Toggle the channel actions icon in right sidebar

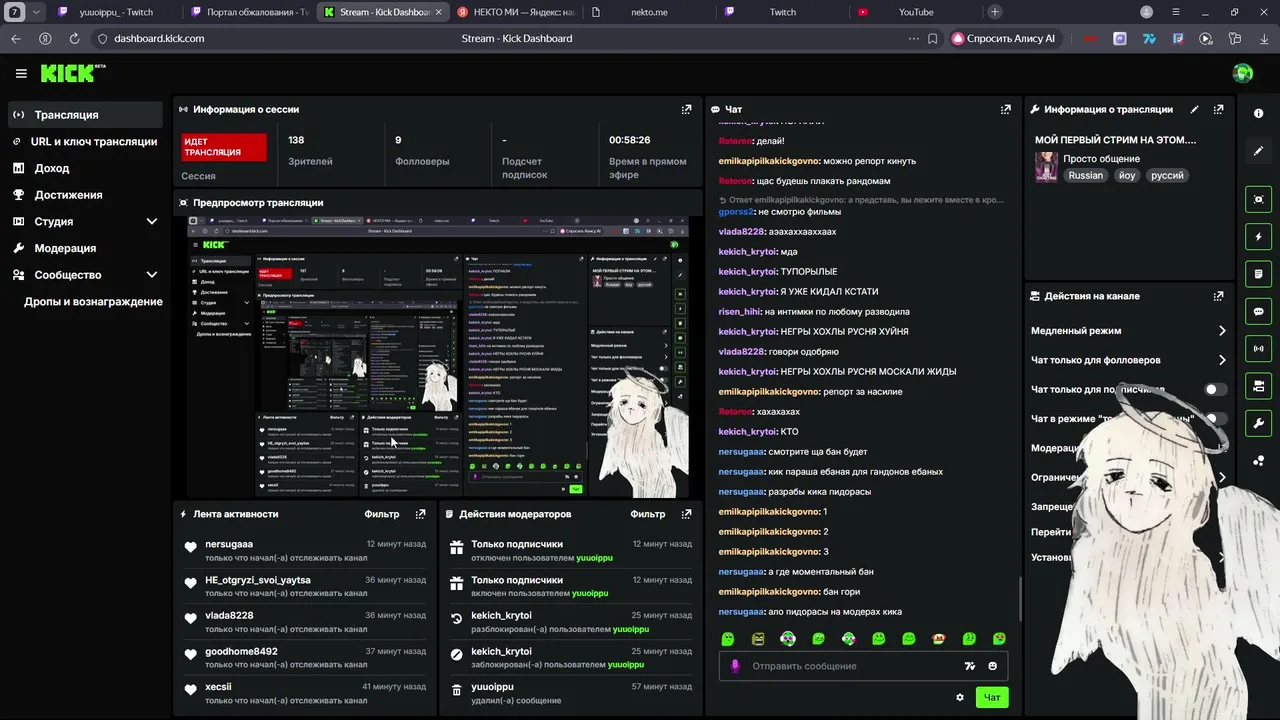tap(1258, 386)
